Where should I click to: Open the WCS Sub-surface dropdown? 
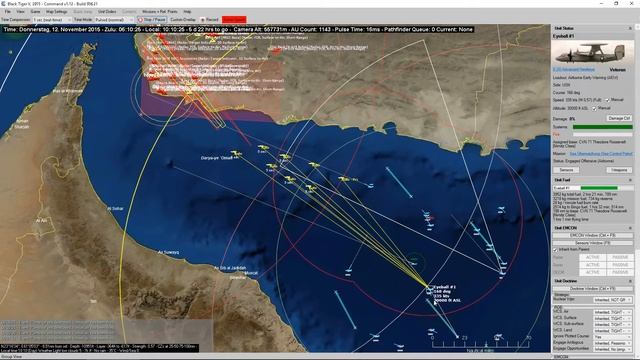612,324
